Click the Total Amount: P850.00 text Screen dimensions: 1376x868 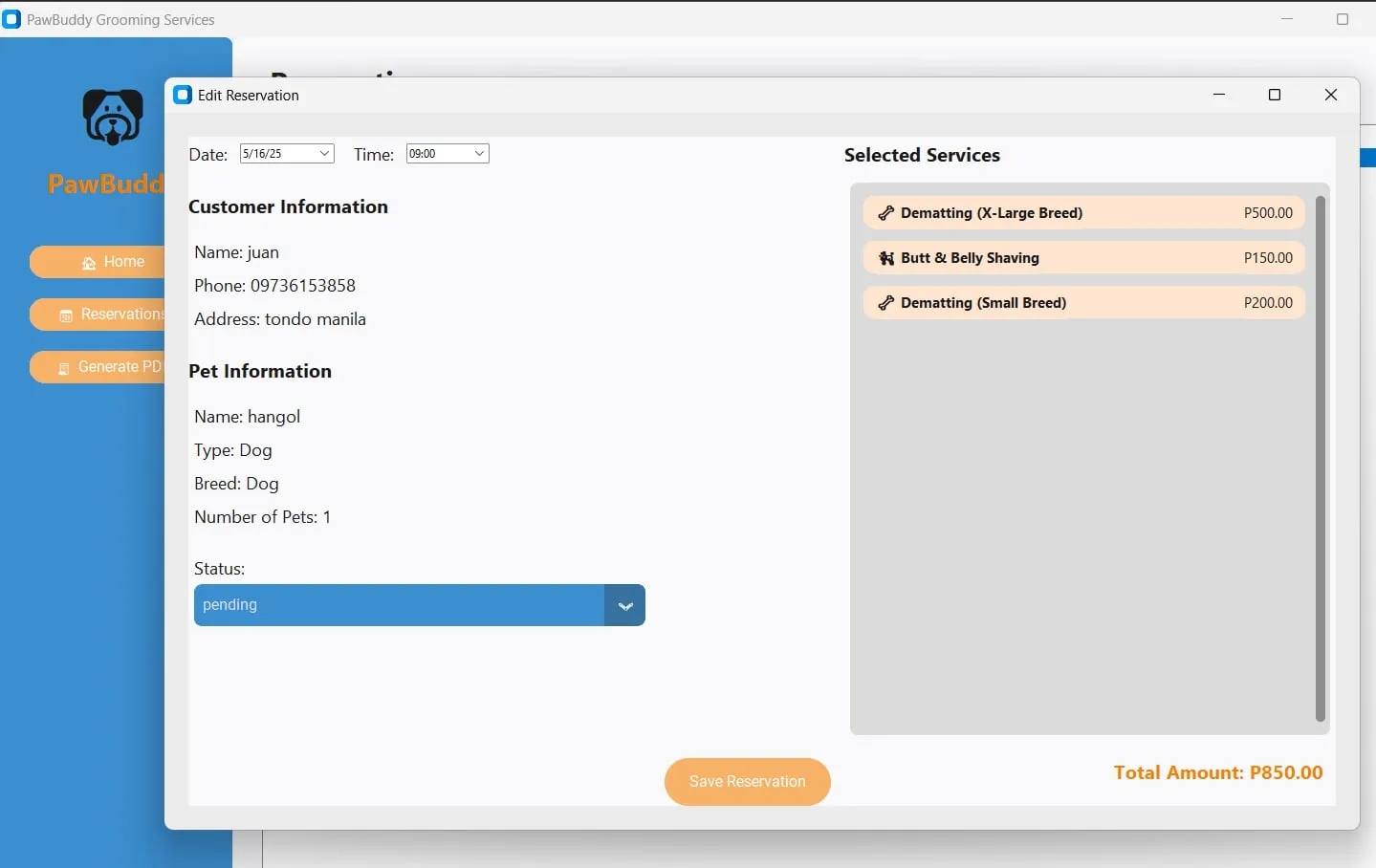1218,772
